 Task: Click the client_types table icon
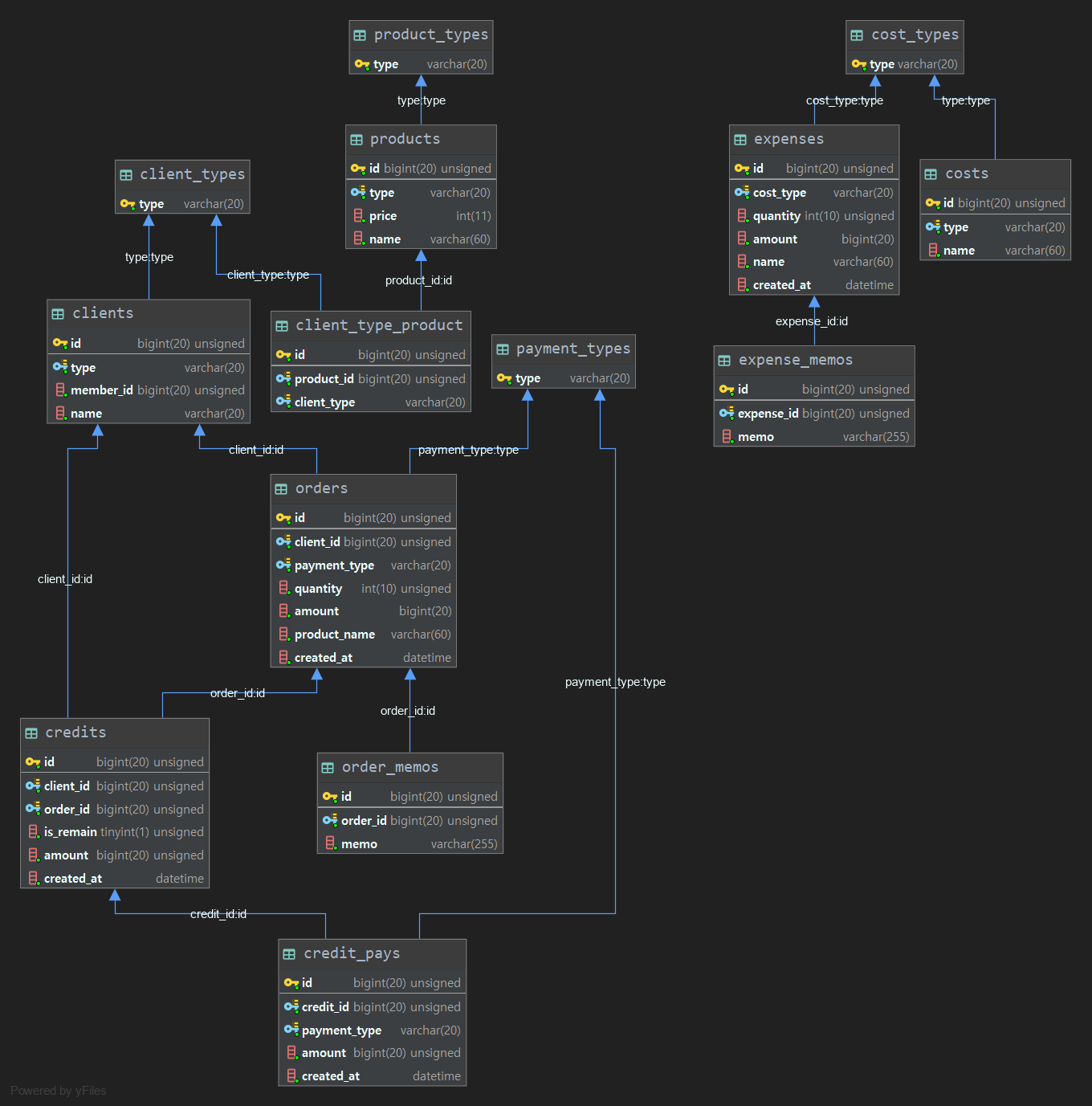[126, 175]
